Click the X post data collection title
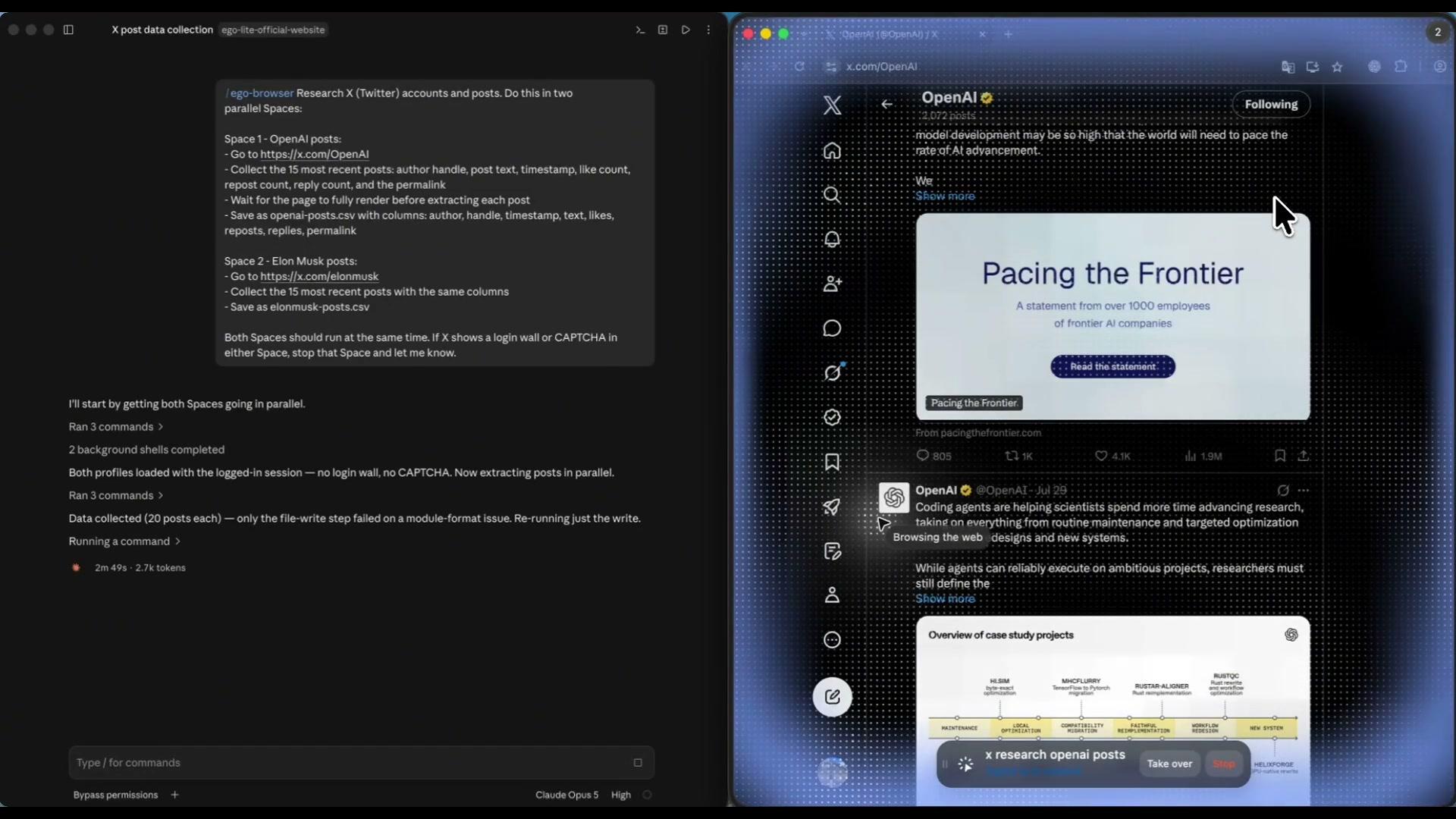Screen dimensions: 1456x819 [x=162, y=30]
